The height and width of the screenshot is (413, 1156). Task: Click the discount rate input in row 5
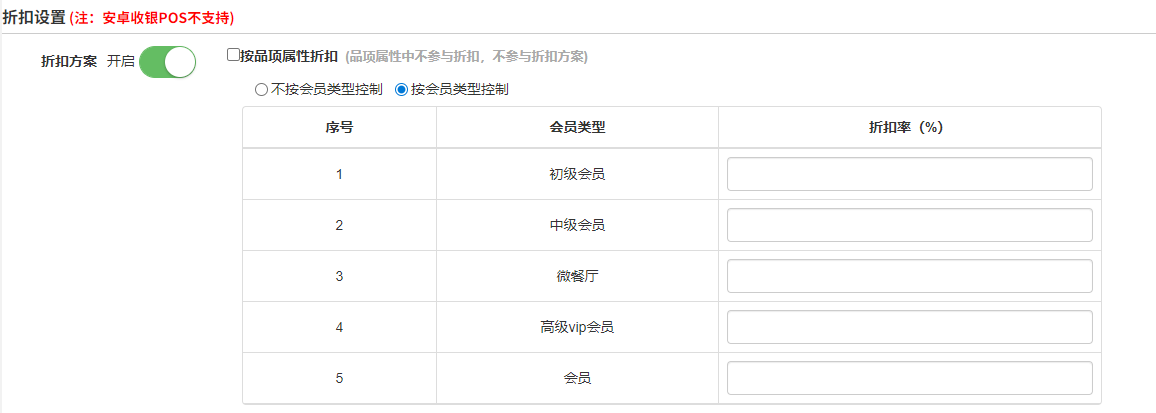pyautogui.click(x=909, y=378)
